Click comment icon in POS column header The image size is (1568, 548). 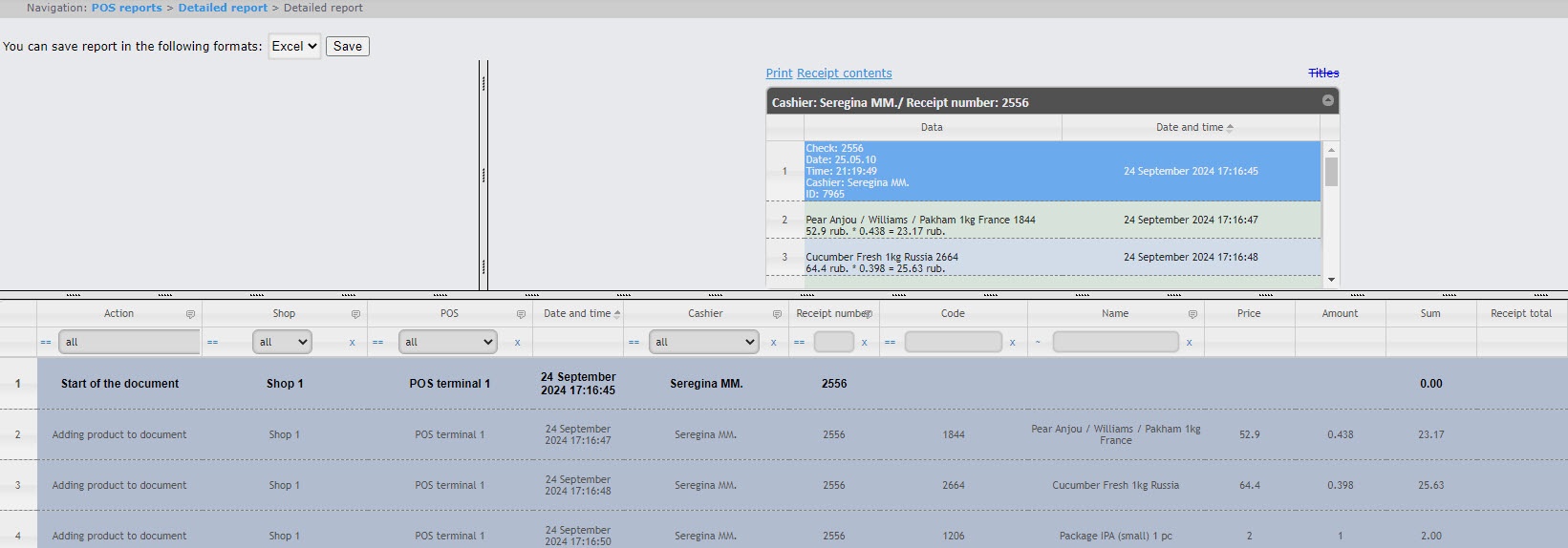click(521, 314)
